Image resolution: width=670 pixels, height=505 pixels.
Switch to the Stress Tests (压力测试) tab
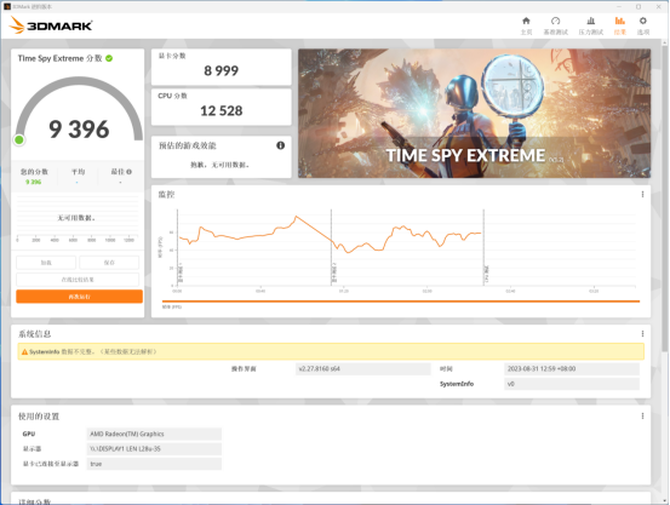[591, 26]
